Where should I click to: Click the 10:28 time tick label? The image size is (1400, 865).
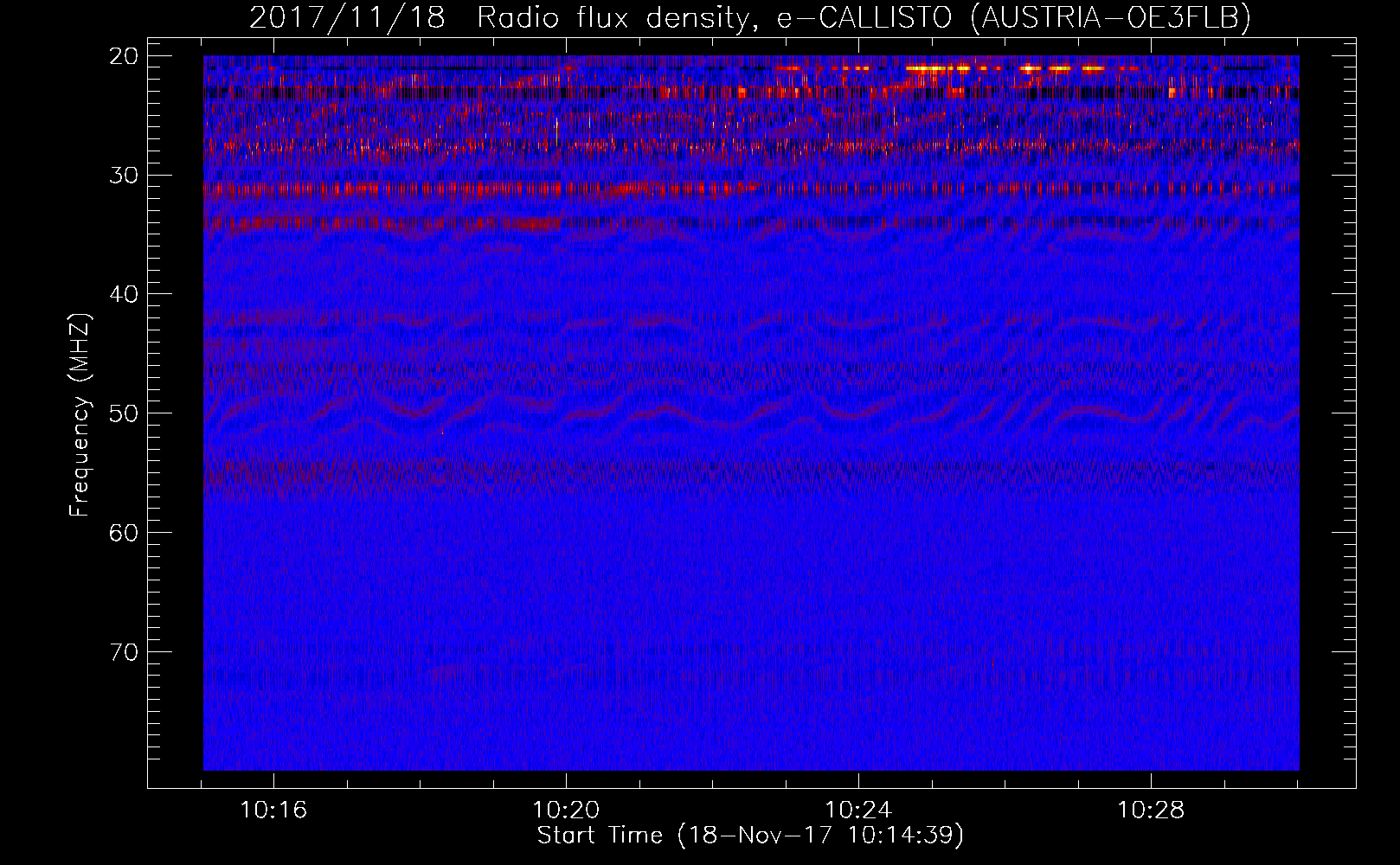1151,811
